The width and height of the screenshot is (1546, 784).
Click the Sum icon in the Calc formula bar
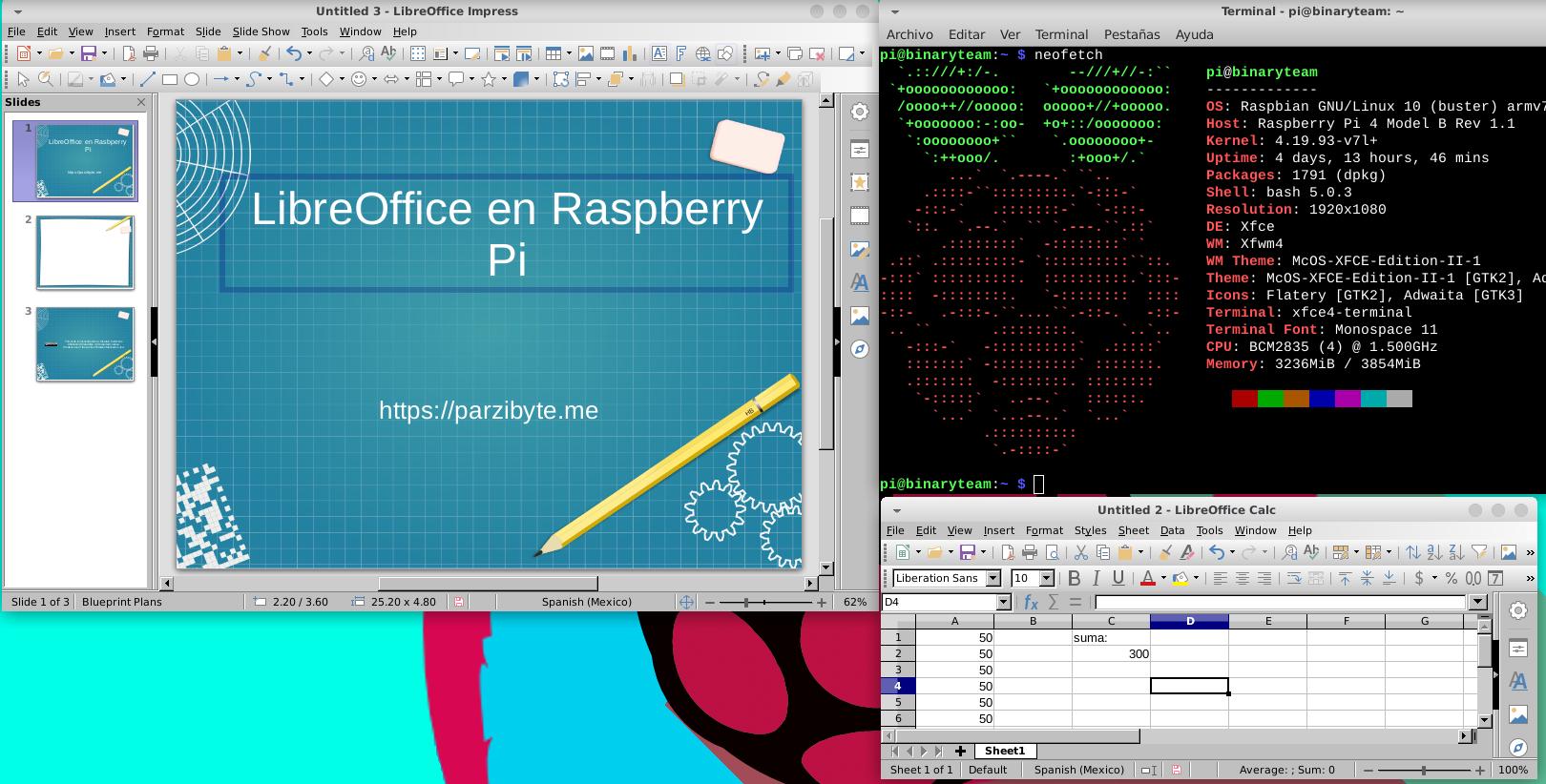point(1054,602)
